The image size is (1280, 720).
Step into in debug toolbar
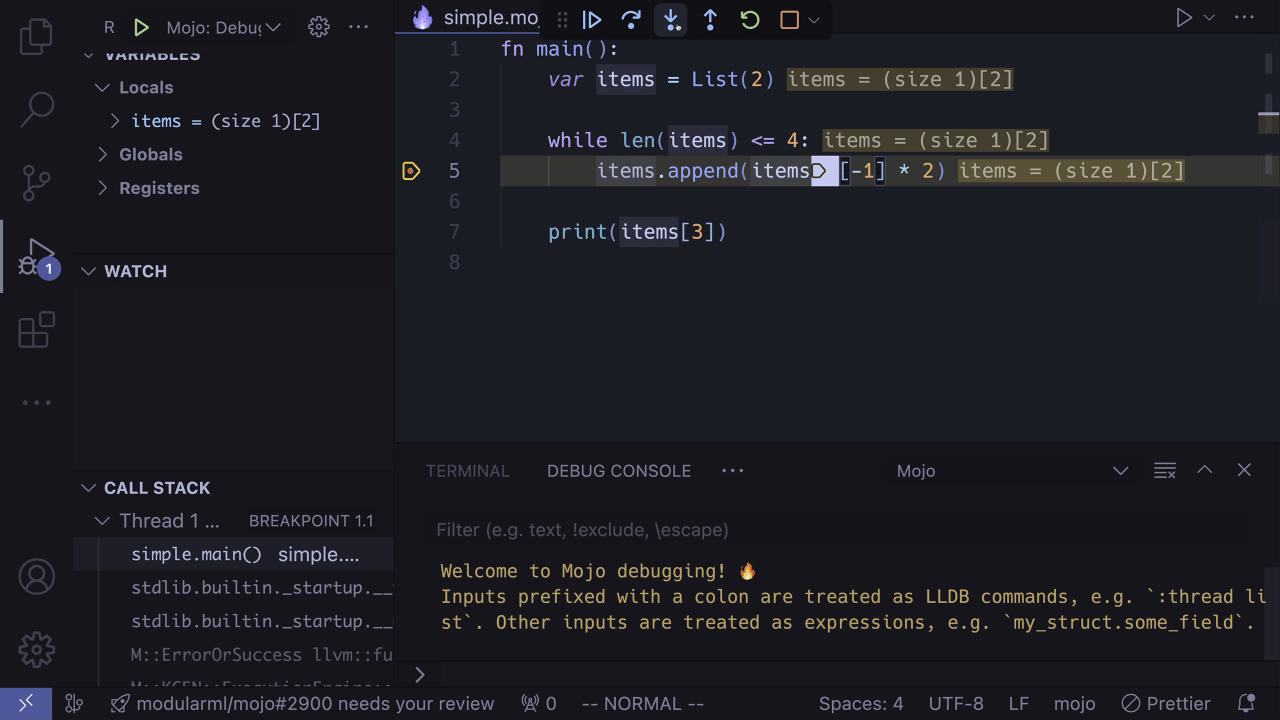671,19
